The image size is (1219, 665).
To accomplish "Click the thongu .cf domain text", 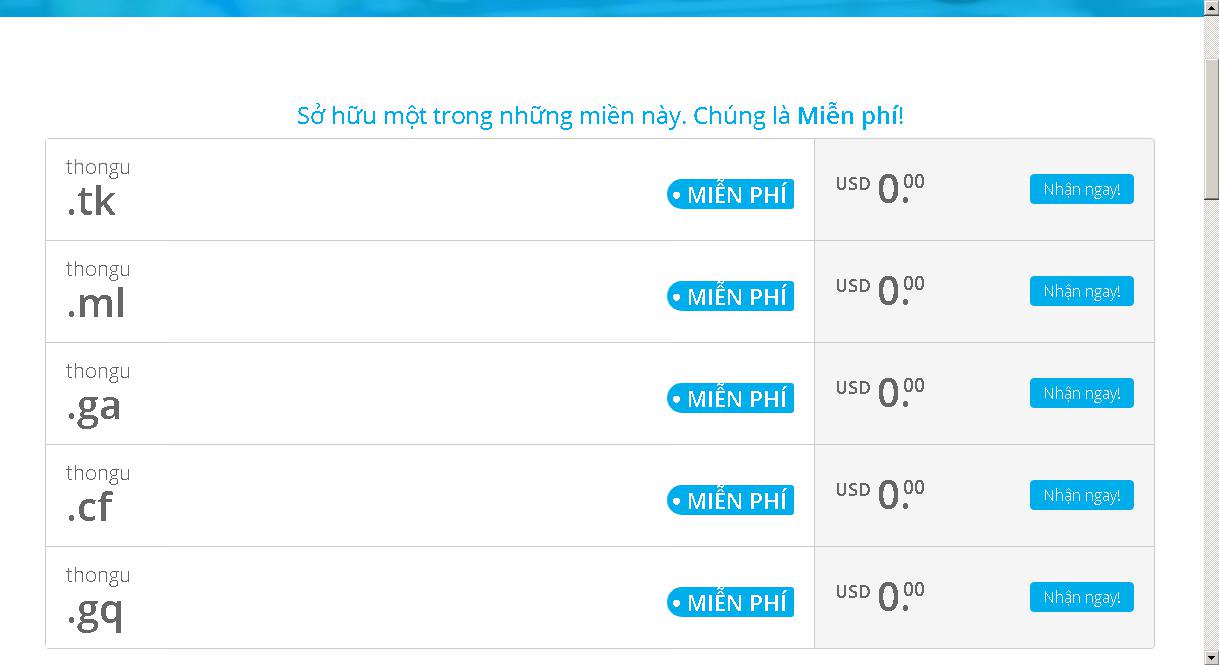I will 97,495.
